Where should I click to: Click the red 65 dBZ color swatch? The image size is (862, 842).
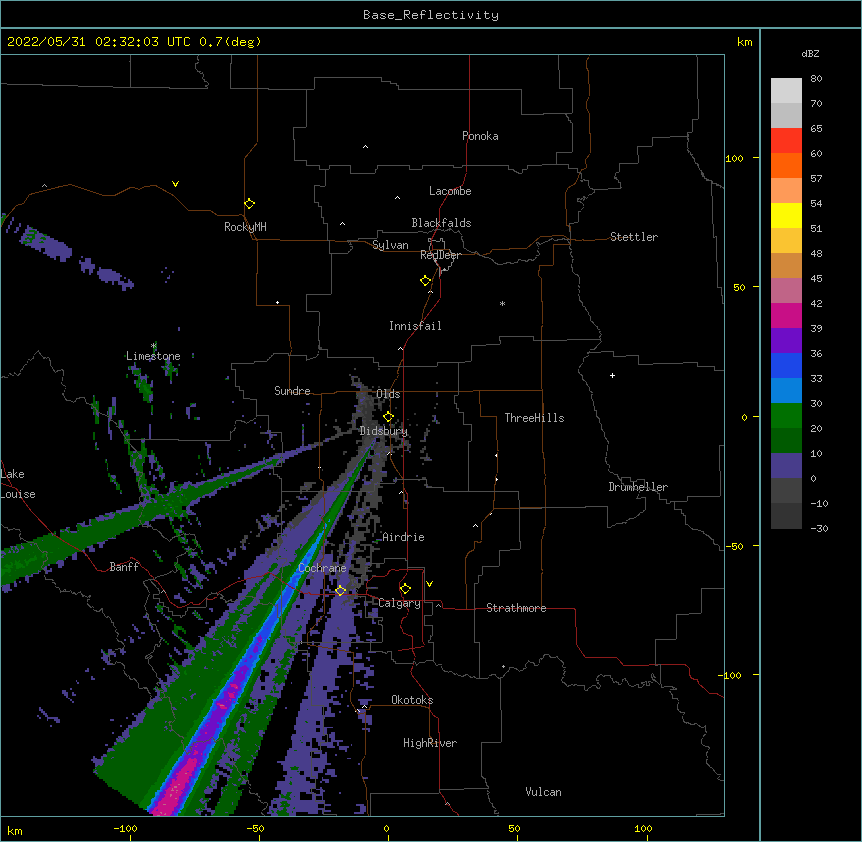786,140
